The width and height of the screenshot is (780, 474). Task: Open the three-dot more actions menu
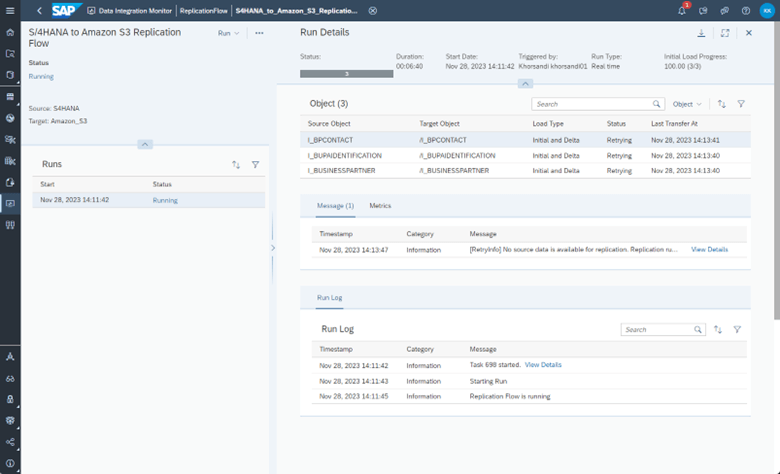click(259, 33)
